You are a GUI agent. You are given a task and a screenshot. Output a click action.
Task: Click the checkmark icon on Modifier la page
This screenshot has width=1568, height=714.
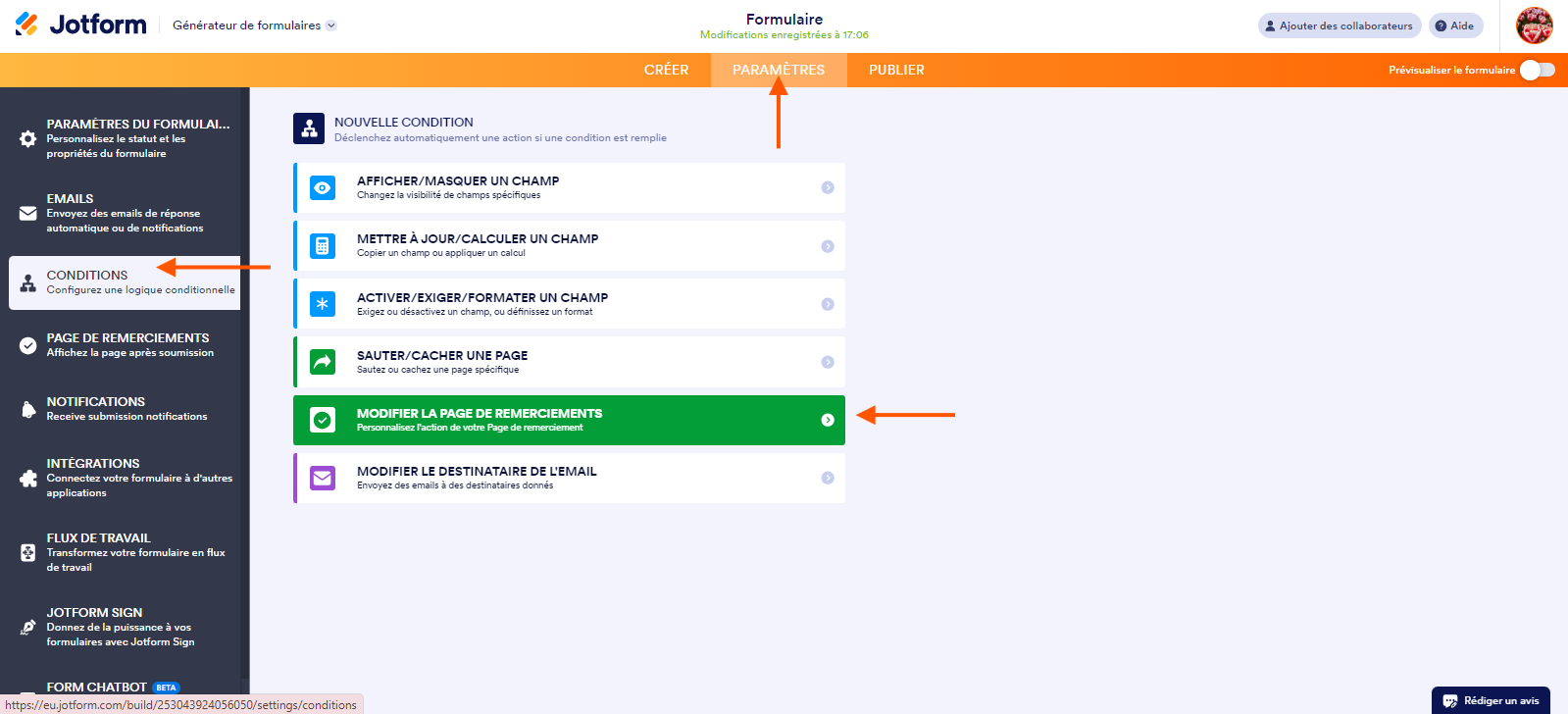pos(323,420)
